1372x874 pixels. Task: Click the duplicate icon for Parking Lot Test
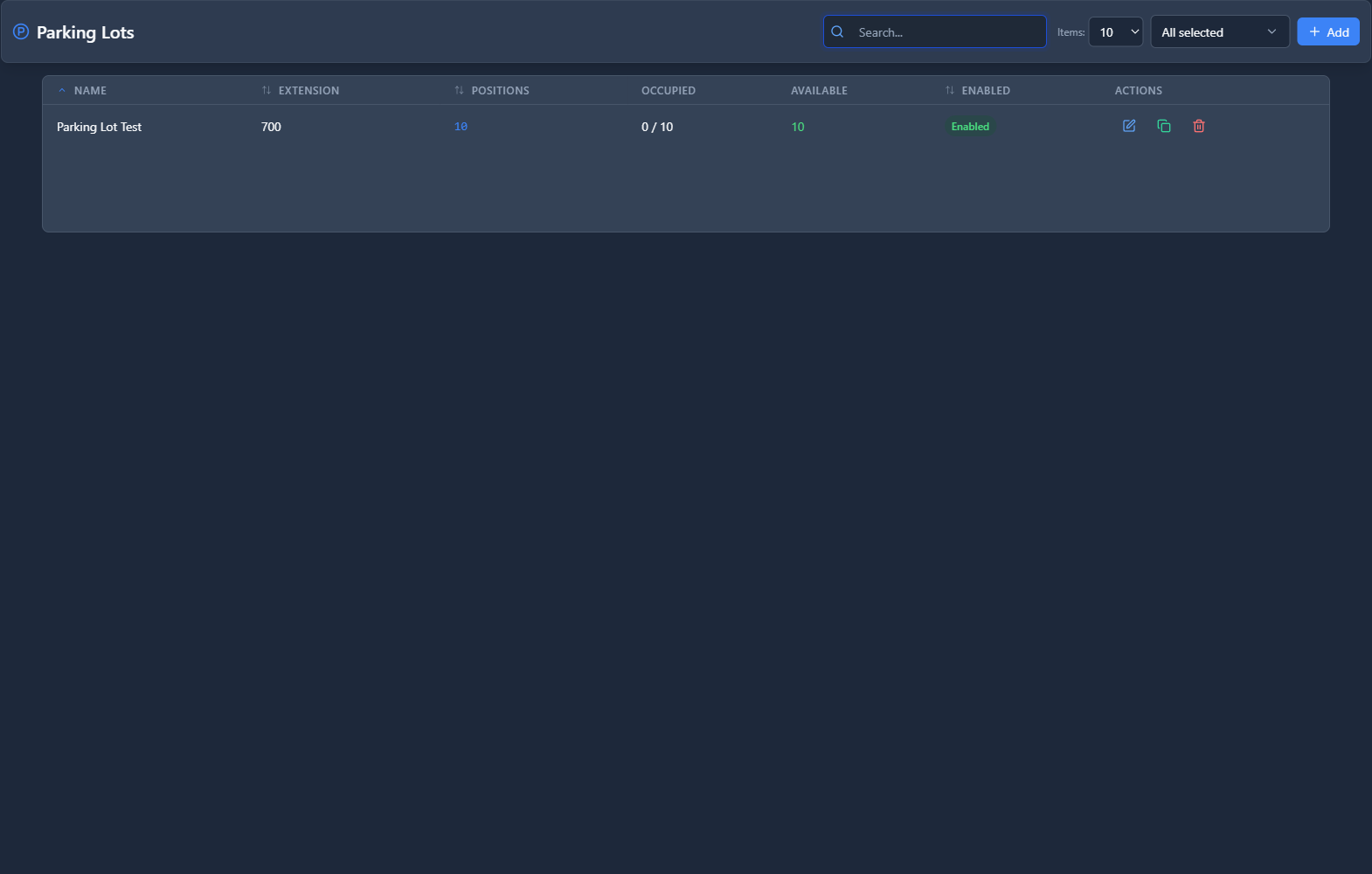(x=1164, y=126)
